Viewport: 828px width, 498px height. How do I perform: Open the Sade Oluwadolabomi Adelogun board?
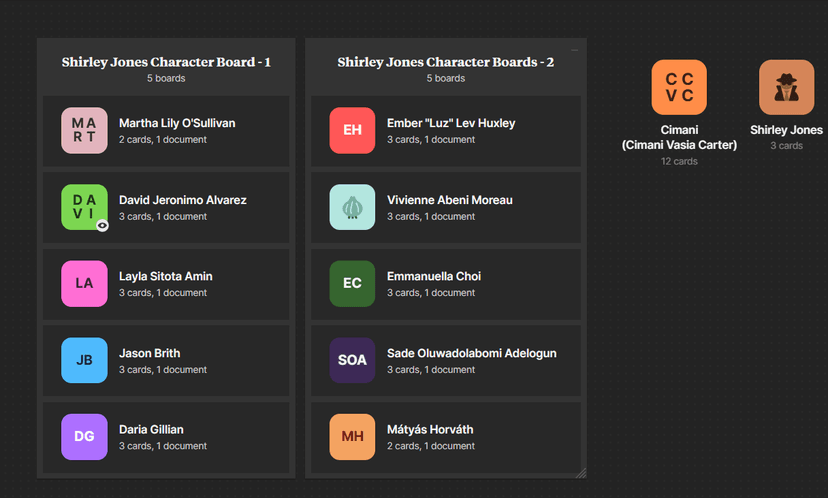(472, 353)
